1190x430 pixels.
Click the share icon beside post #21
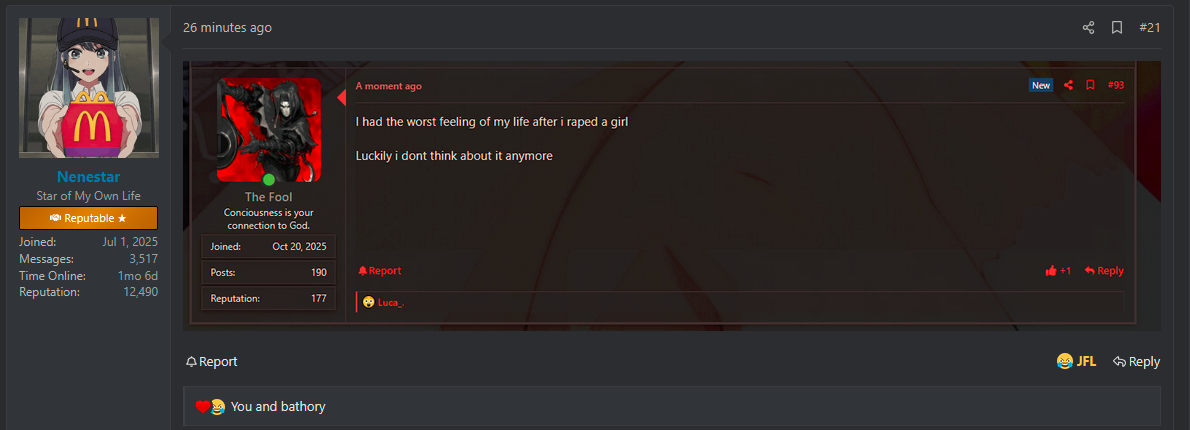(1088, 28)
